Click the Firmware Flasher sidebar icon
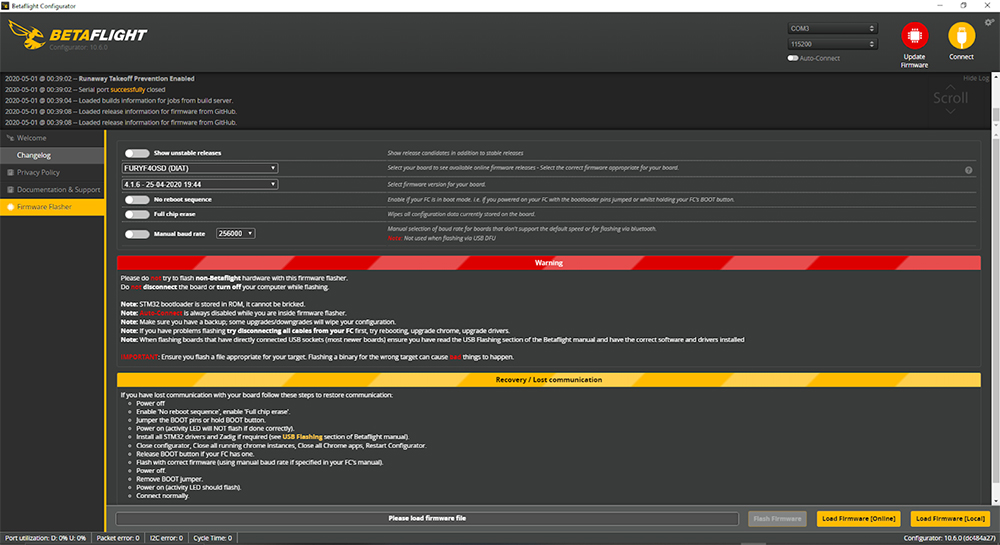 pyautogui.click(x=10, y=207)
